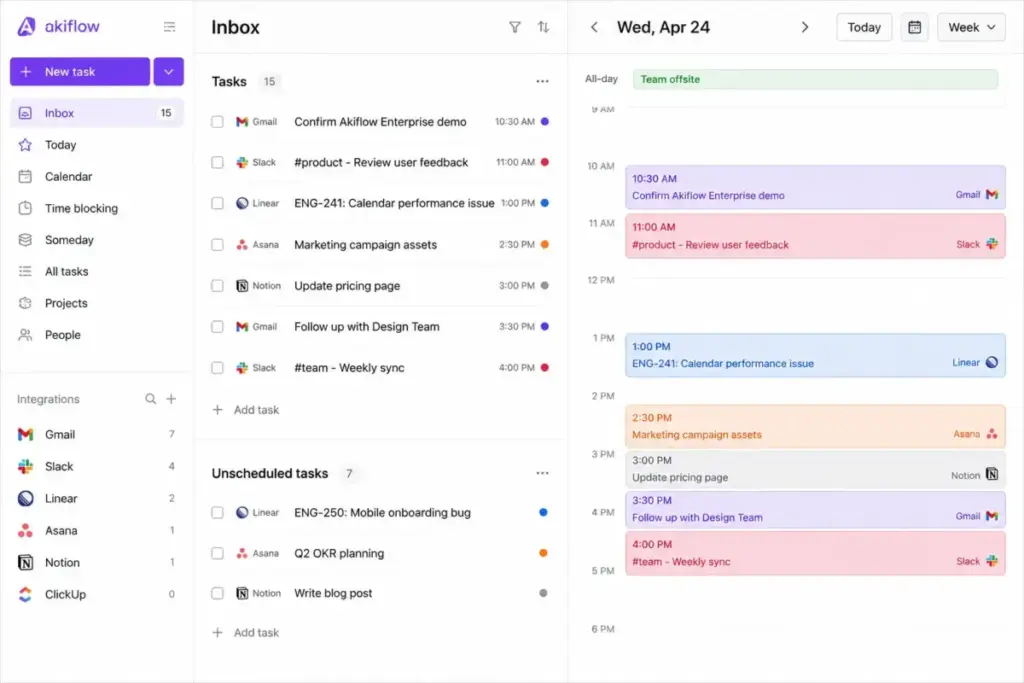This screenshot has height=683, width=1024.
Task: Check off Update pricing page task
Action: pyautogui.click(x=217, y=286)
